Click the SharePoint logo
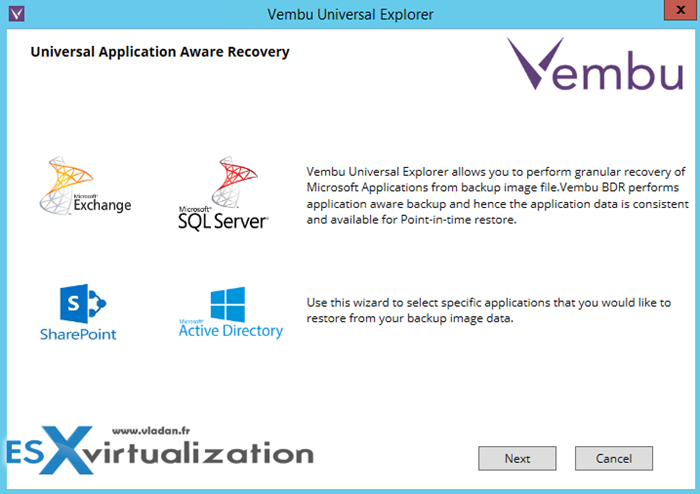This screenshot has width=700, height=494. (78, 312)
